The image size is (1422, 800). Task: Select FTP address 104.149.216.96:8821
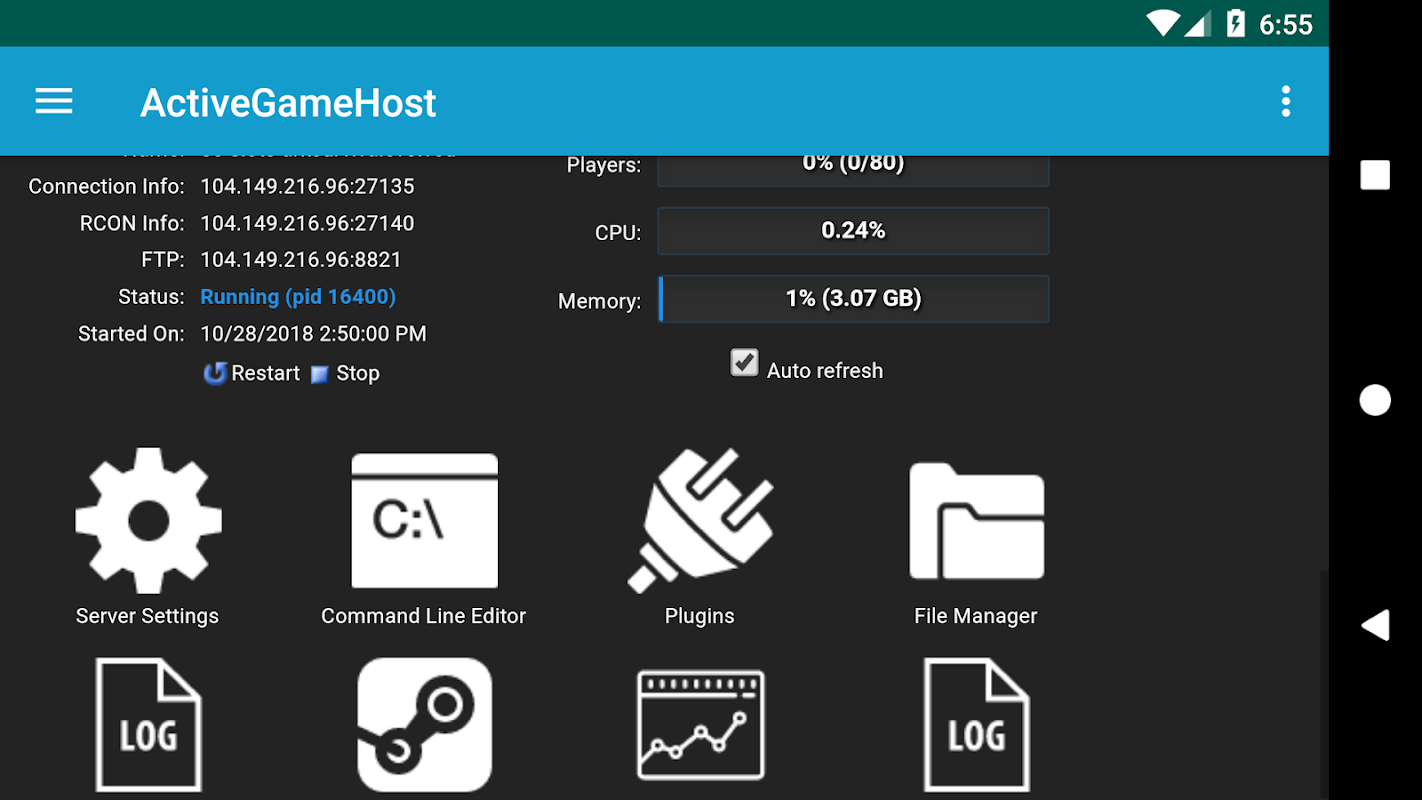tap(301, 260)
